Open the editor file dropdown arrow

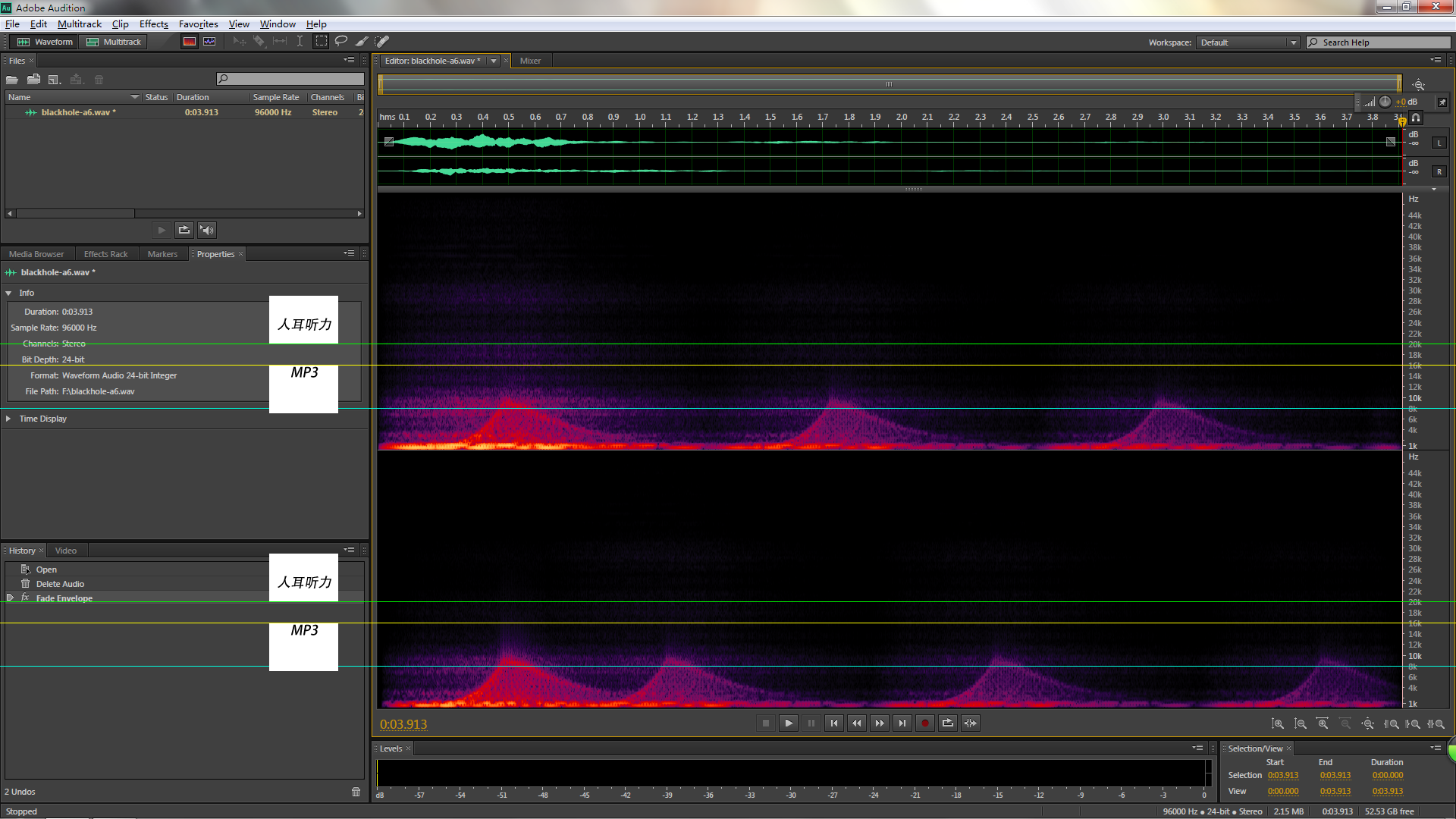494,61
